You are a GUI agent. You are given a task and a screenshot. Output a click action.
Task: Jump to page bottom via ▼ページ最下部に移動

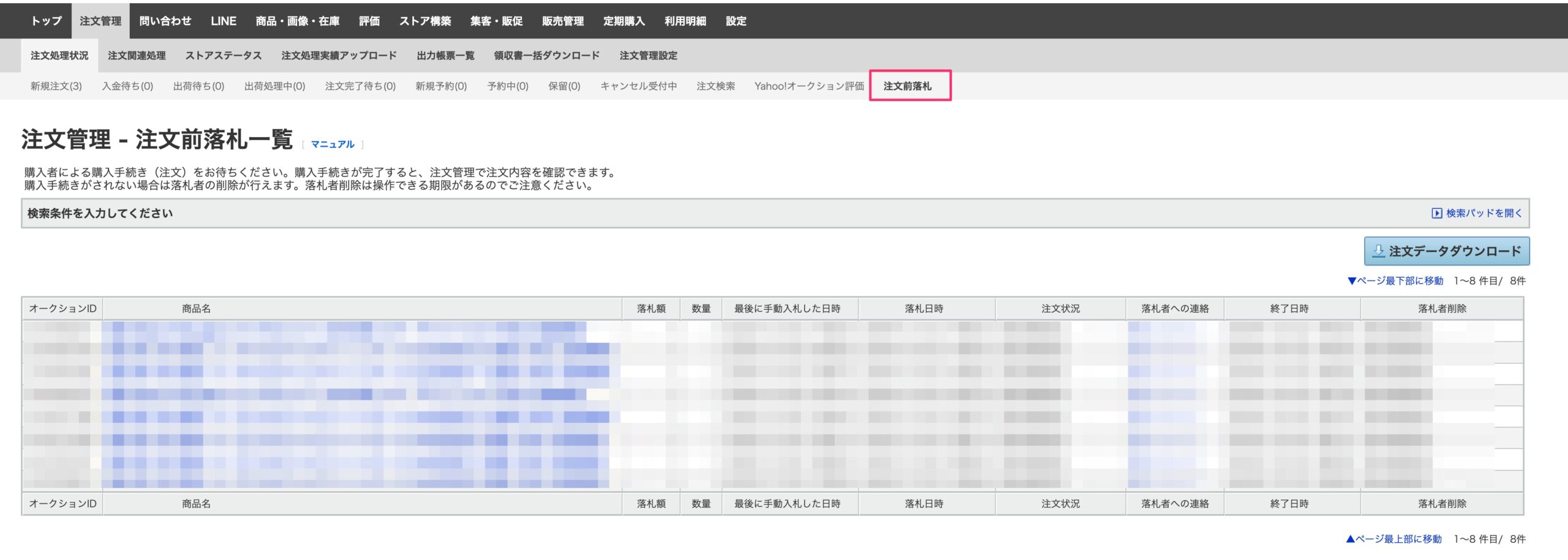click(1395, 281)
